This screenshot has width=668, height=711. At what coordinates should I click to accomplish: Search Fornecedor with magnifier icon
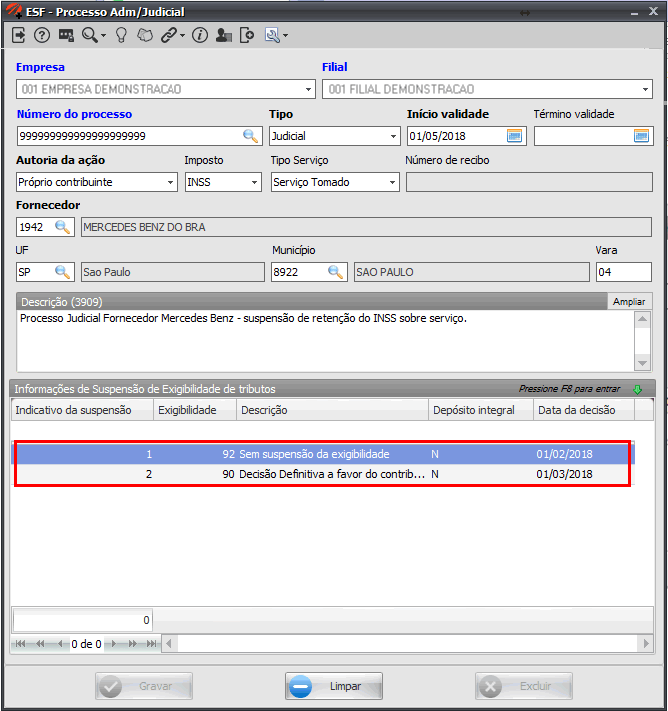click(x=63, y=227)
